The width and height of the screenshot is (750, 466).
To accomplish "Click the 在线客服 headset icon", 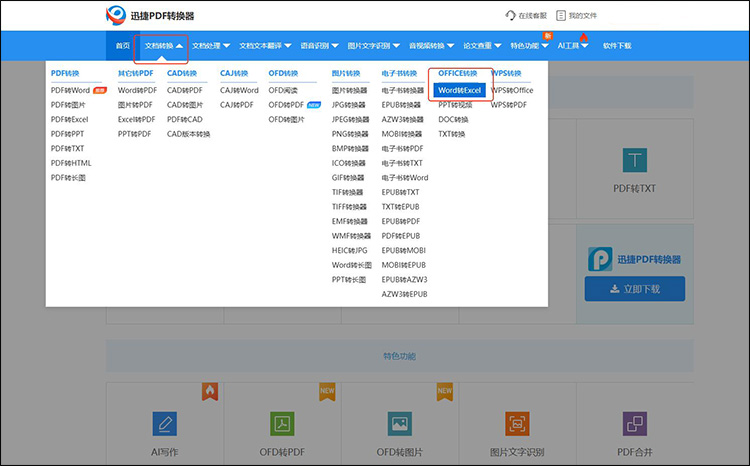I will point(510,15).
